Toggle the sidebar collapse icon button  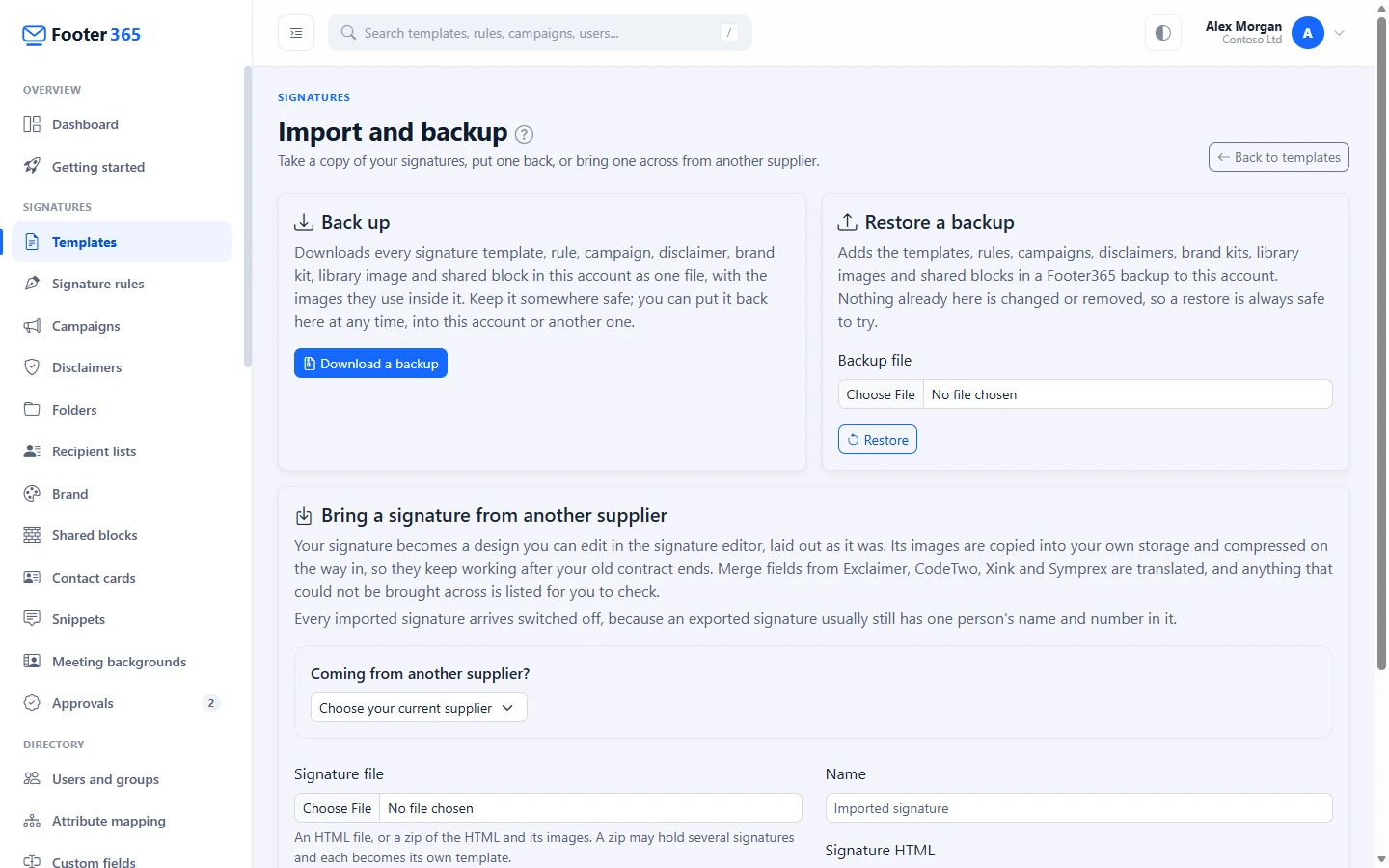[296, 33]
